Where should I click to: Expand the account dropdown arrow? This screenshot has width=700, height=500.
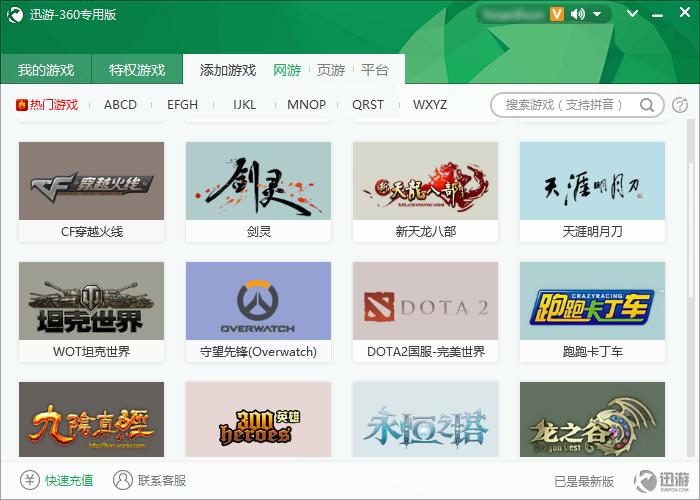[597, 14]
